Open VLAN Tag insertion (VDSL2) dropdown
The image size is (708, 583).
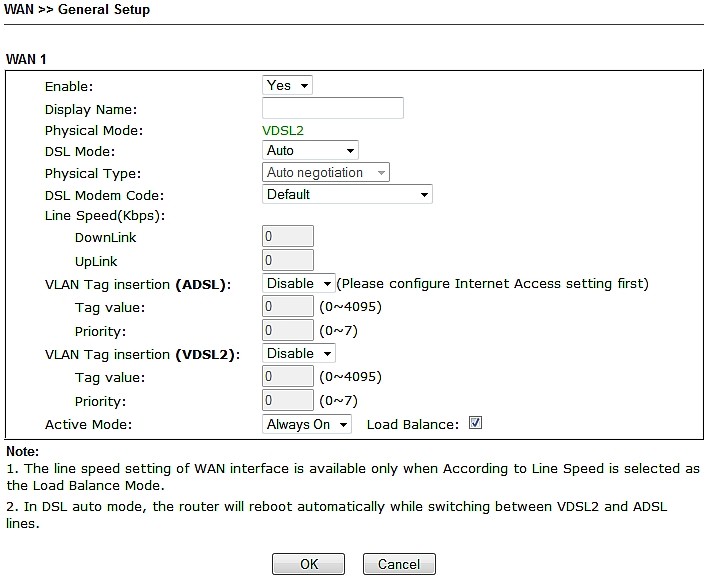pos(298,354)
